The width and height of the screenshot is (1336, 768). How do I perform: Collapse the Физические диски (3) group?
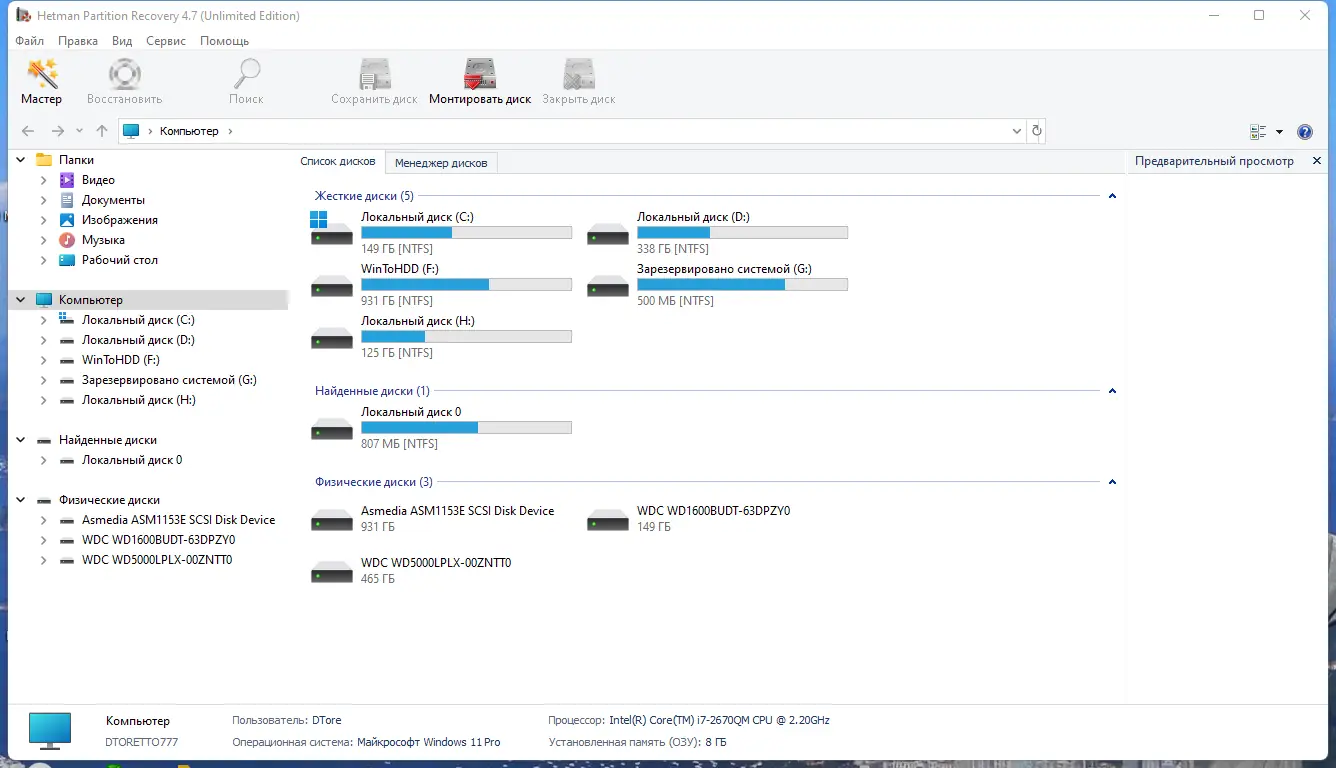coord(1112,482)
